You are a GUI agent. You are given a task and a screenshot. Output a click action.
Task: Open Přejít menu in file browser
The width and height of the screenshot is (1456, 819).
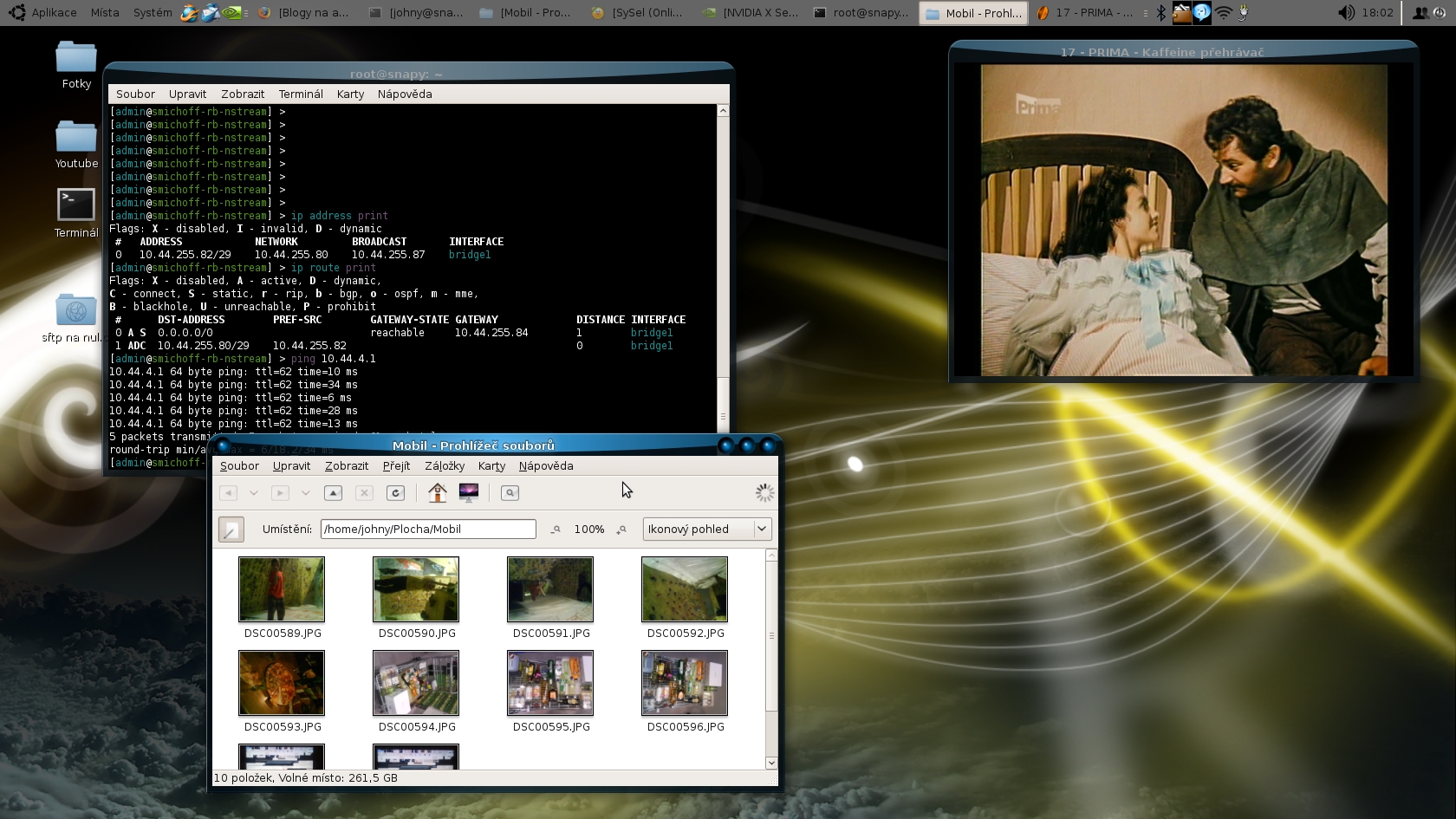click(396, 466)
